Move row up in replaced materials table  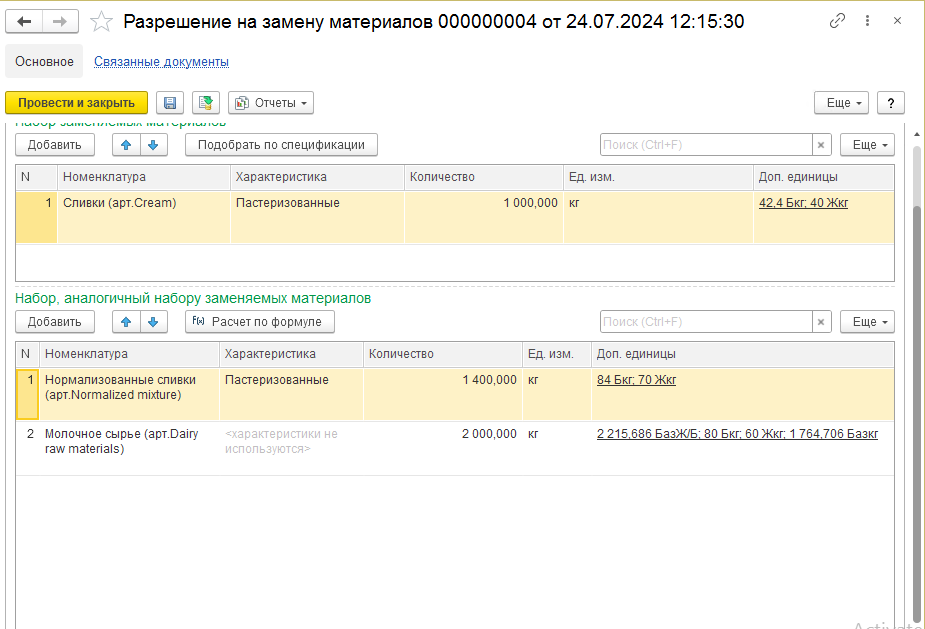pos(126,145)
